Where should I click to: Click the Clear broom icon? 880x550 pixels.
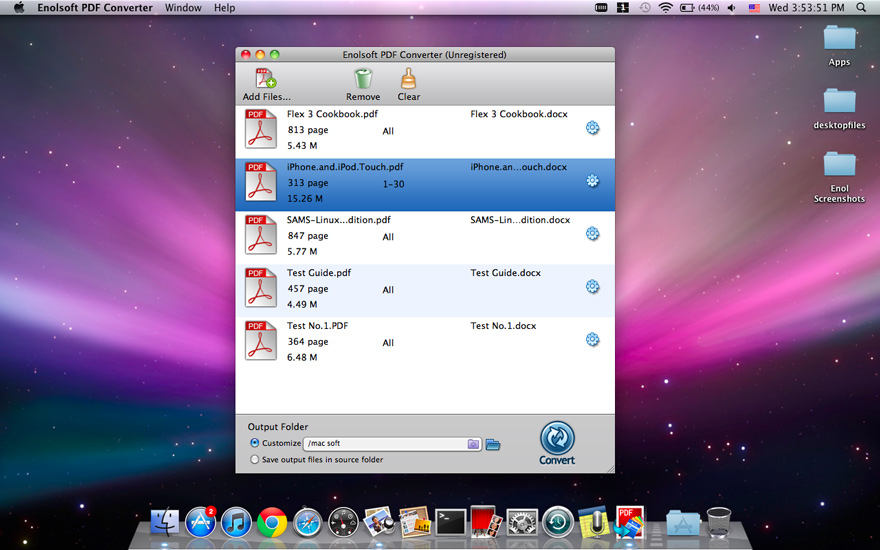[x=408, y=79]
